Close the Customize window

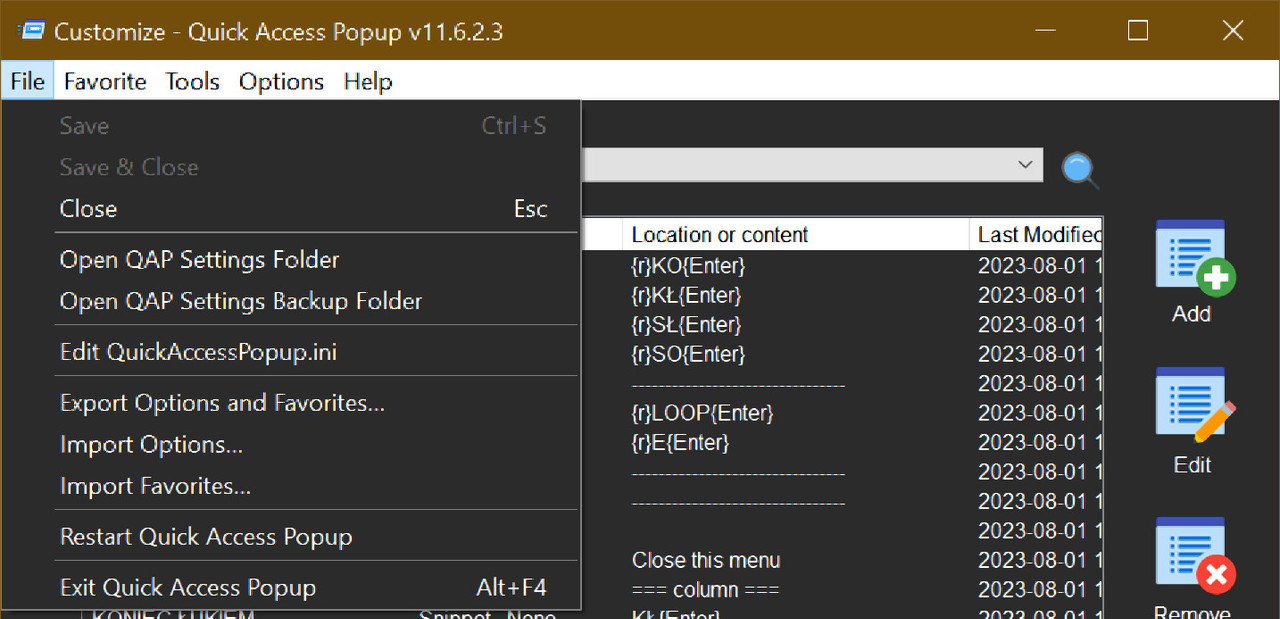pyautogui.click(x=1232, y=31)
